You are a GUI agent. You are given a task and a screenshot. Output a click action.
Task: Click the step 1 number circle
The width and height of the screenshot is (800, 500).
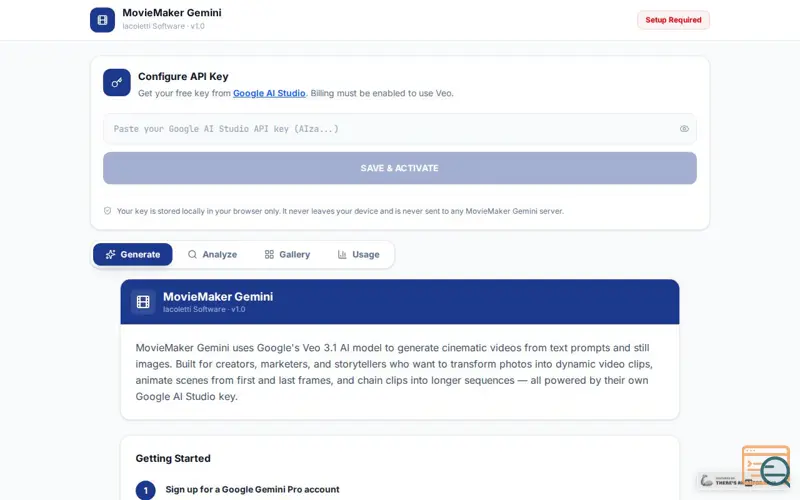145,490
